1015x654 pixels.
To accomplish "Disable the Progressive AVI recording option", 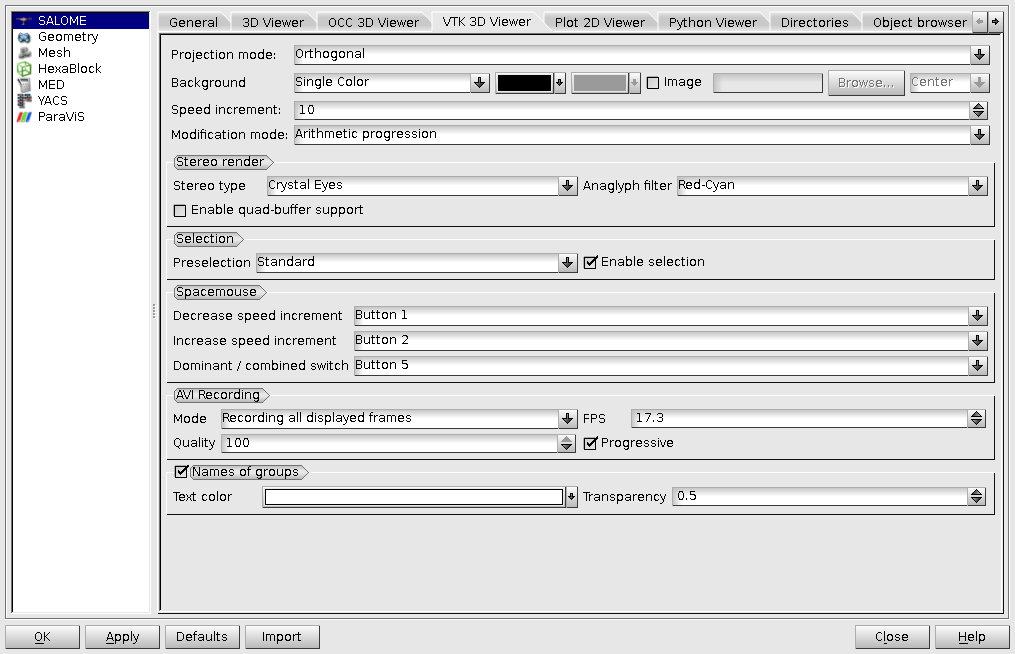I will pos(589,442).
